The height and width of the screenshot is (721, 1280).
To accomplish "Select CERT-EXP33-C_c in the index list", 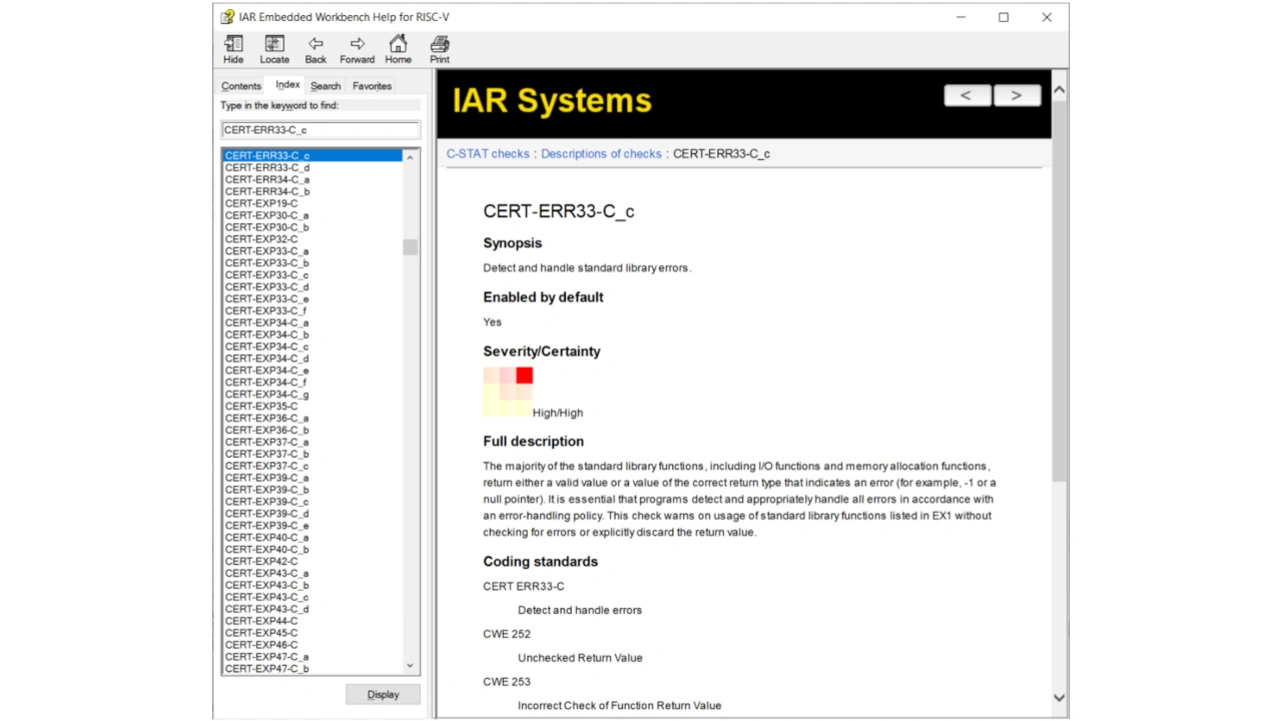I will pyautogui.click(x=267, y=275).
